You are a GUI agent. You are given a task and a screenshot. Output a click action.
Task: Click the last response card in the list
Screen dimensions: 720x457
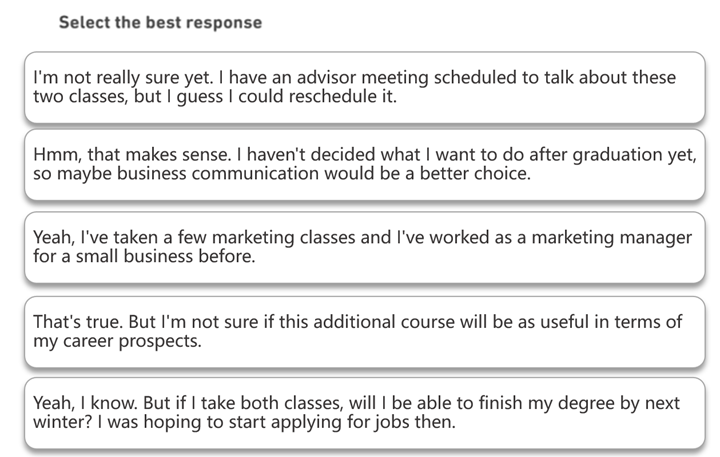(365, 413)
